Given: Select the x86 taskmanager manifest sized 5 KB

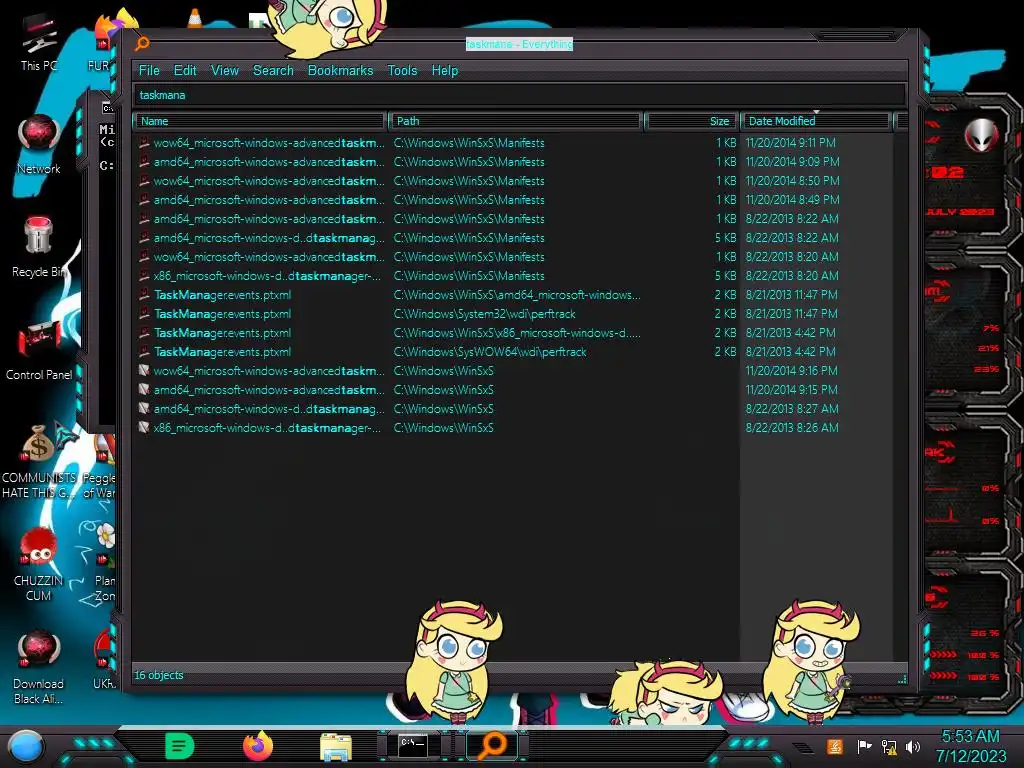Looking at the screenshot, I should 513,276.
